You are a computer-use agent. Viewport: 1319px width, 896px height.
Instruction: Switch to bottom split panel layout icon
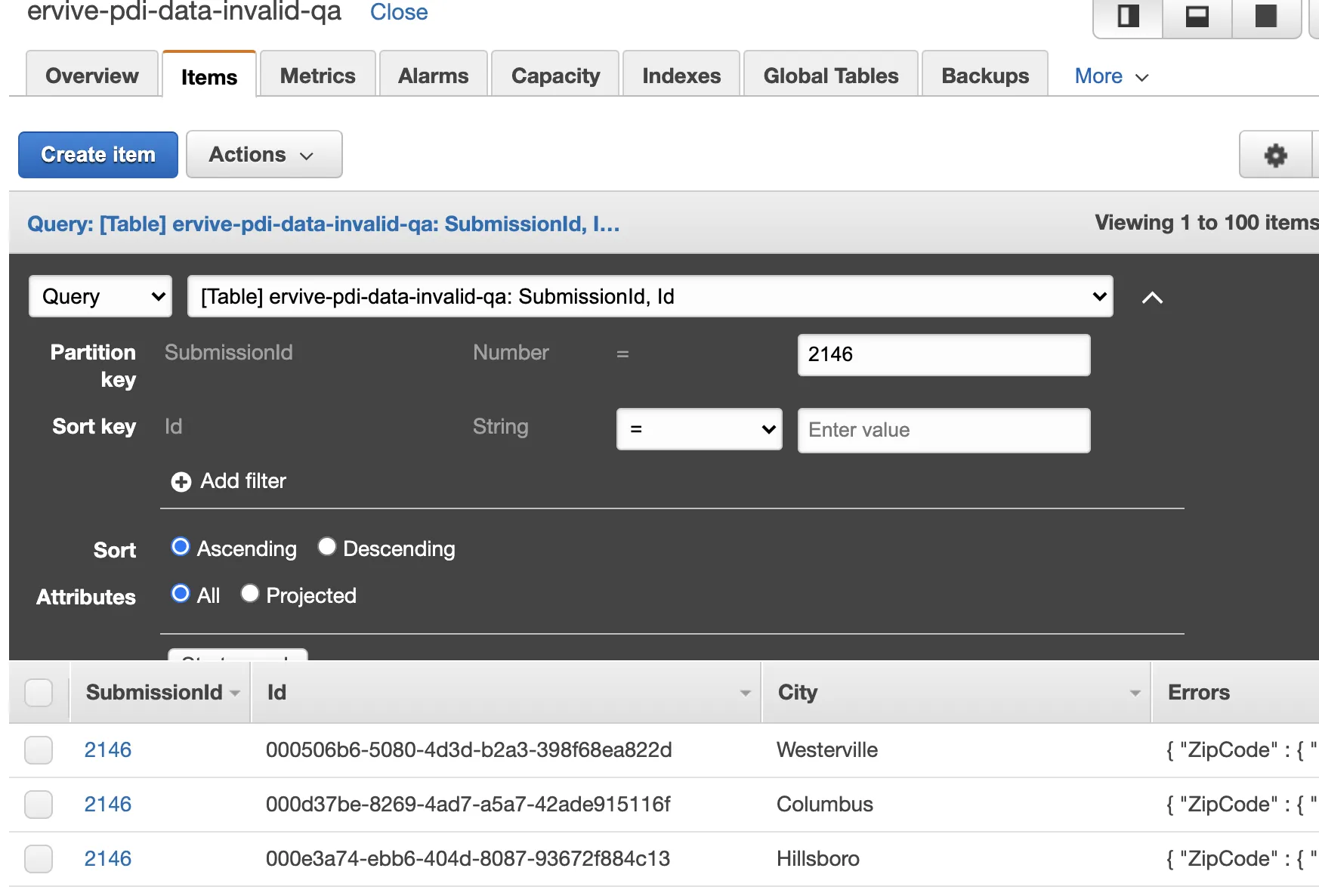click(x=1197, y=16)
